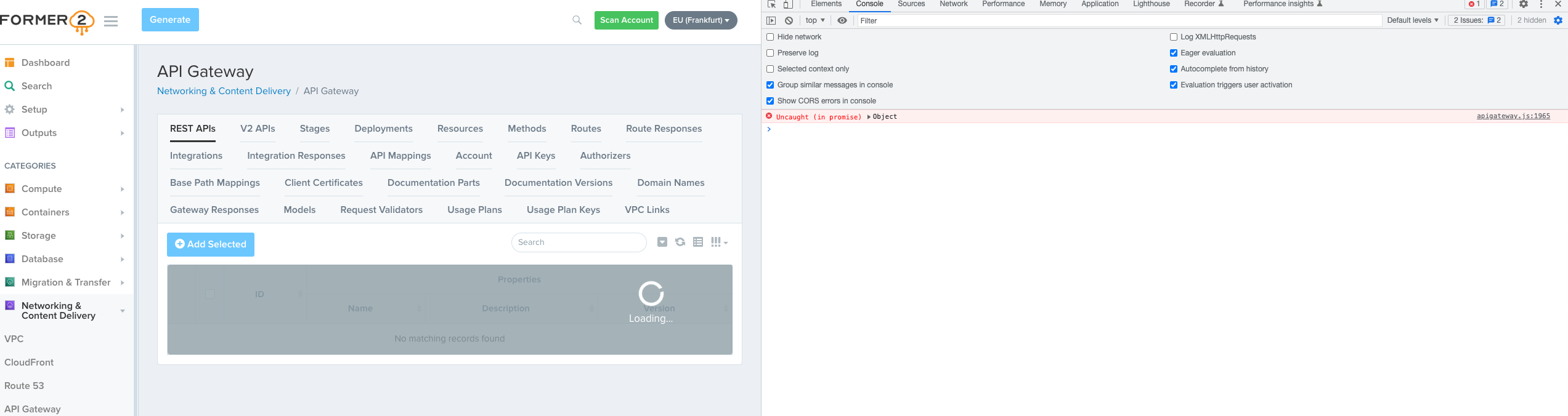The width and height of the screenshot is (1568, 416).
Task: Uncheck Autocomplete from history checkbox
Action: click(1174, 69)
